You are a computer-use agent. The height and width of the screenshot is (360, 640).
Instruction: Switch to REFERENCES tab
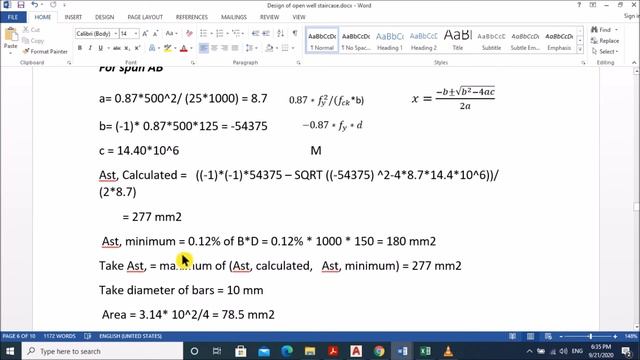coord(192,17)
